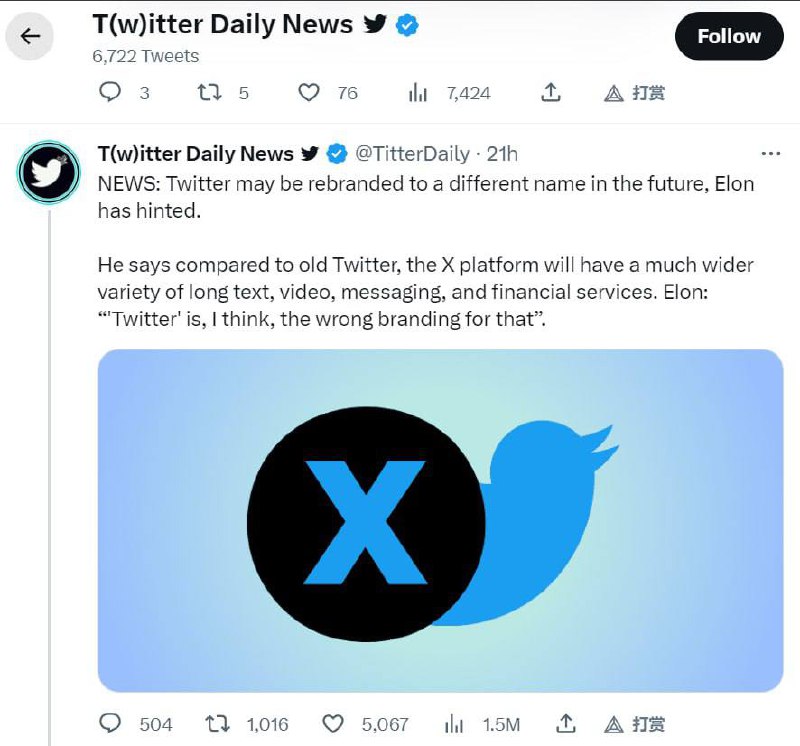Share the top tweet via upload icon

(x=550, y=93)
